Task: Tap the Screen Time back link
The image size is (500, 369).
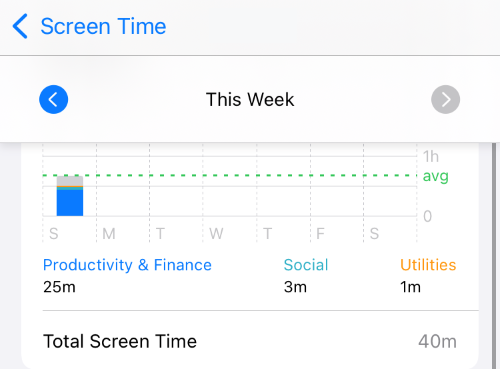Action: click(103, 26)
